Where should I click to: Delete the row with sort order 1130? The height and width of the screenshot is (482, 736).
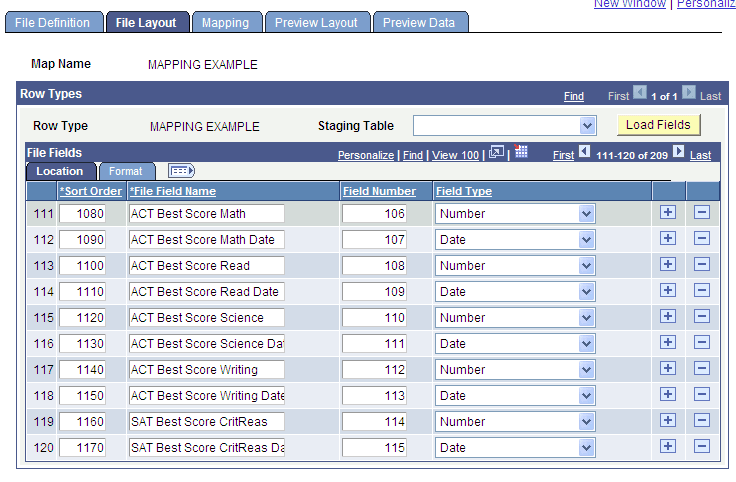702,343
